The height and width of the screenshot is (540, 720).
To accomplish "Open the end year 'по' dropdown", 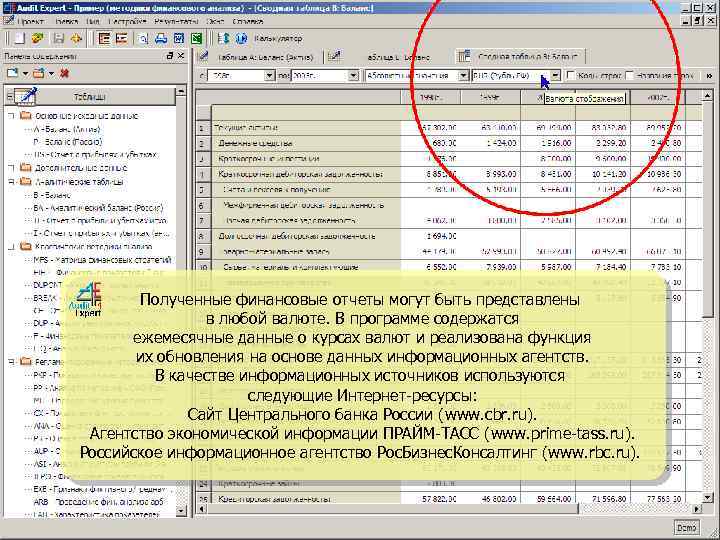I will point(353,75).
